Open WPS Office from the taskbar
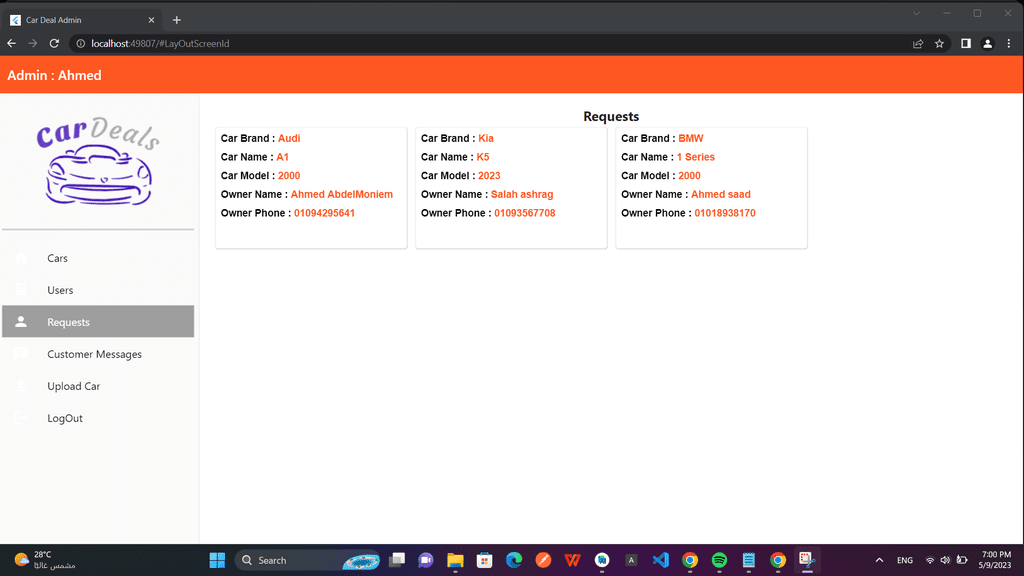This screenshot has width=1024, height=576. point(573,560)
